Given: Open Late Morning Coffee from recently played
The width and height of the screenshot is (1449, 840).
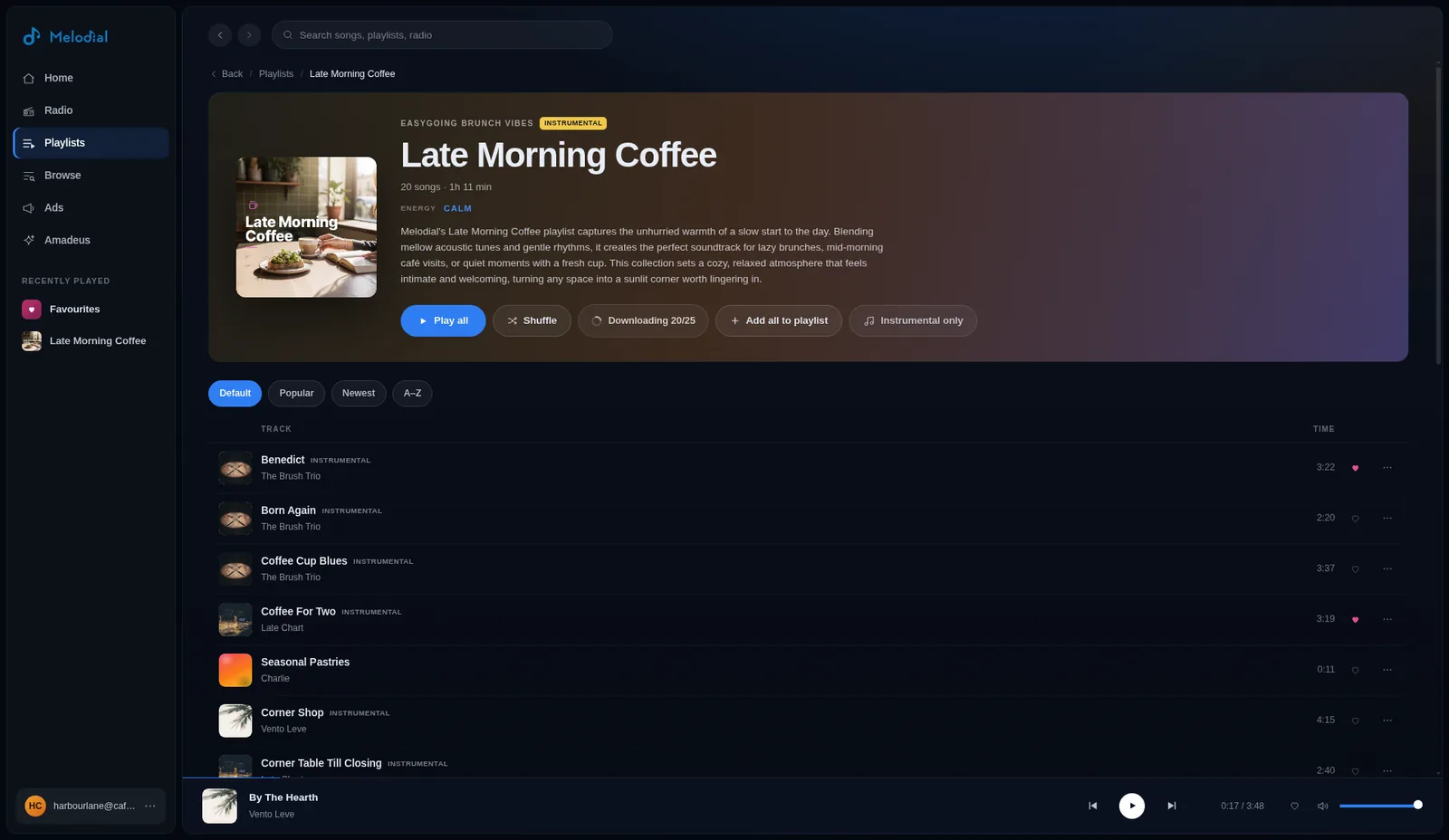Looking at the screenshot, I should (x=91, y=341).
